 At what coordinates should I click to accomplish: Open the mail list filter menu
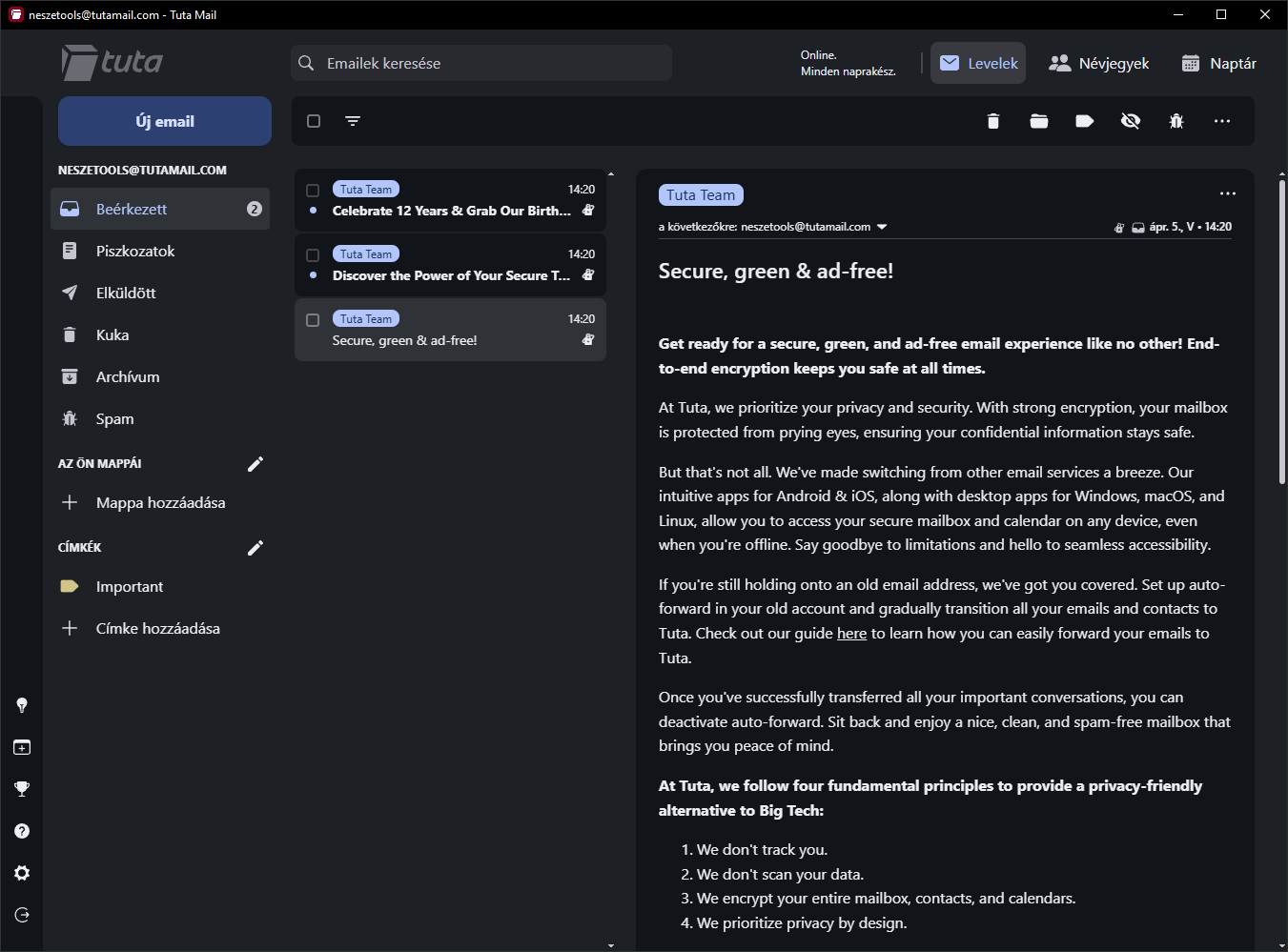[353, 121]
